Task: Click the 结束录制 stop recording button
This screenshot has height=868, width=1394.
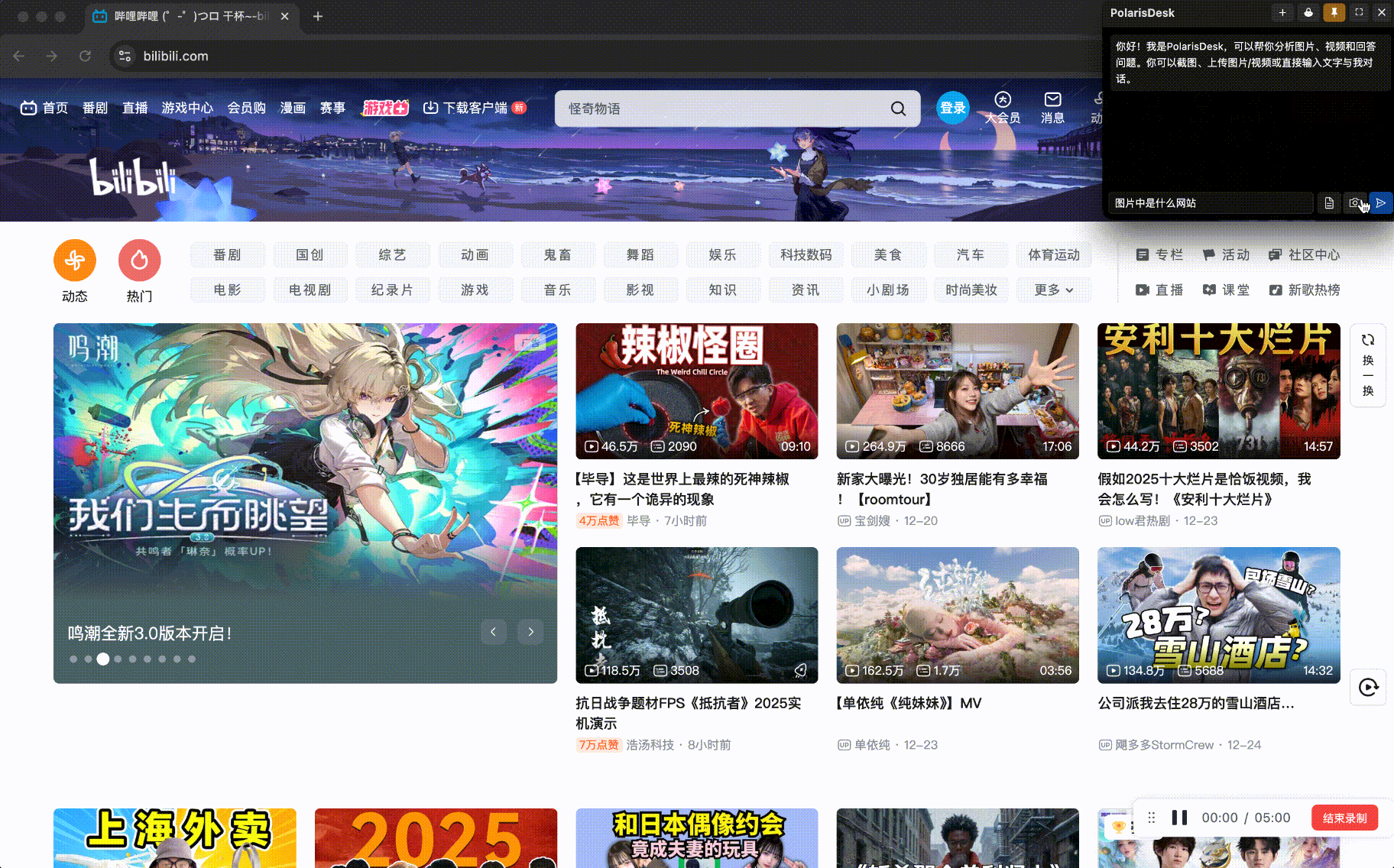Action: tap(1344, 818)
